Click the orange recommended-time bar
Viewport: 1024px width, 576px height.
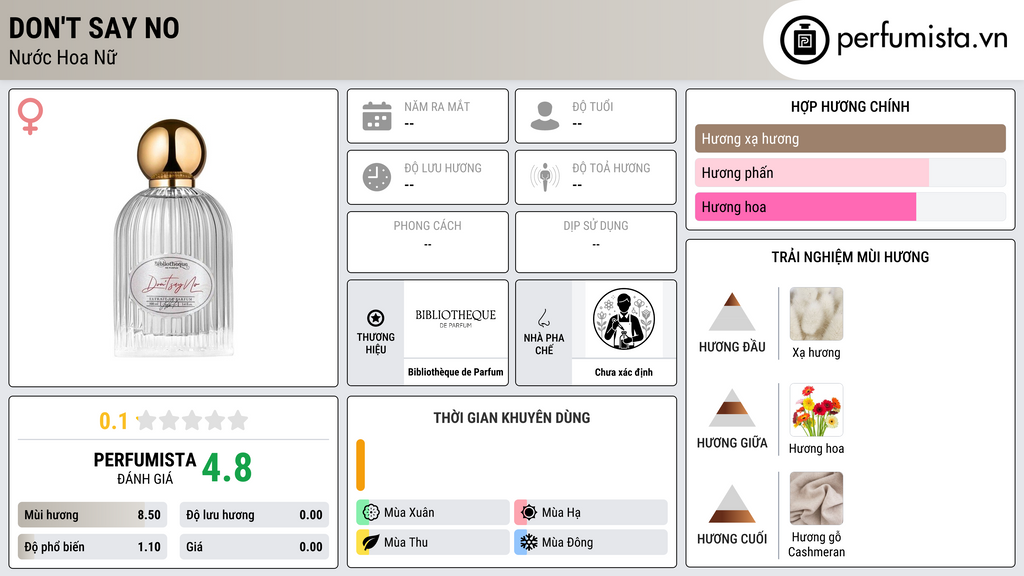(x=360, y=465)
